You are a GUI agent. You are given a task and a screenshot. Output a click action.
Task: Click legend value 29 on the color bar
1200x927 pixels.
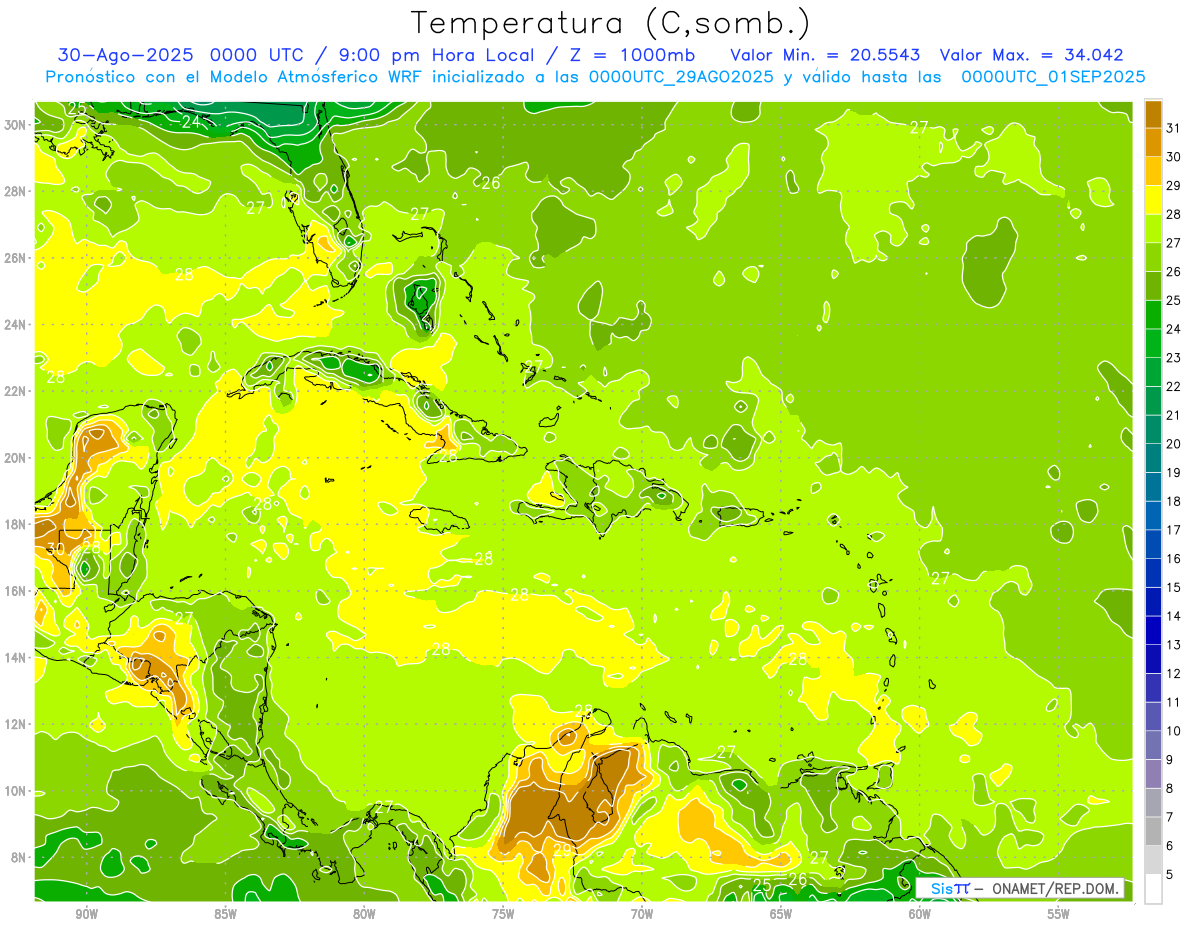point(1174,186)
